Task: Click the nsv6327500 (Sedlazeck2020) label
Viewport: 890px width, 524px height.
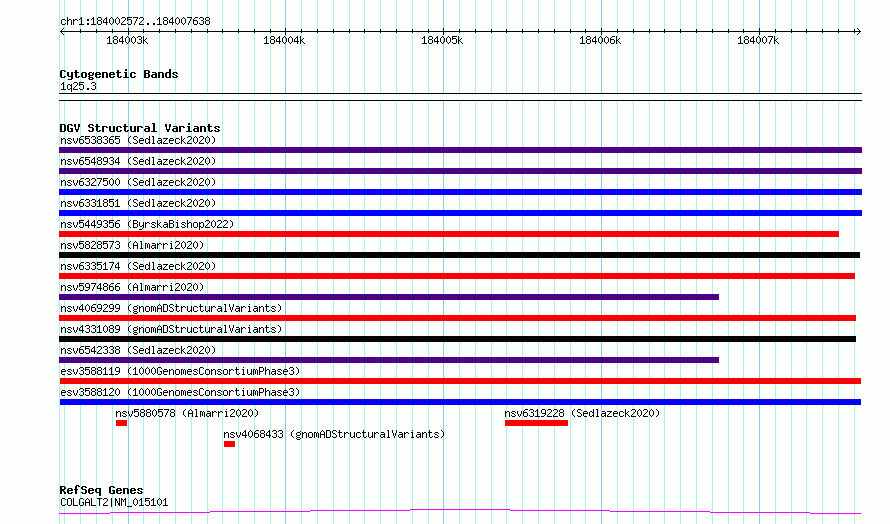Action: pos(138,182)
